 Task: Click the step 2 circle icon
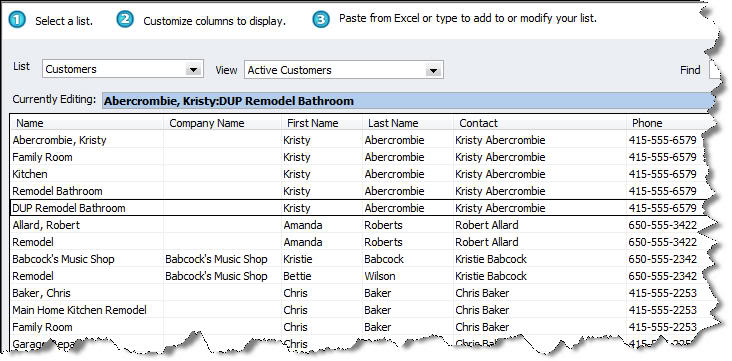point(125,20)
